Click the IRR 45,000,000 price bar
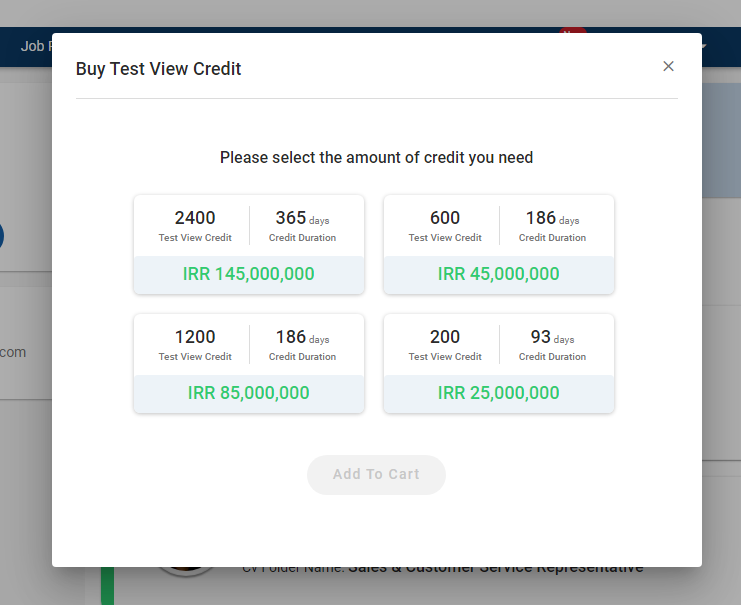 pos(499,274)
